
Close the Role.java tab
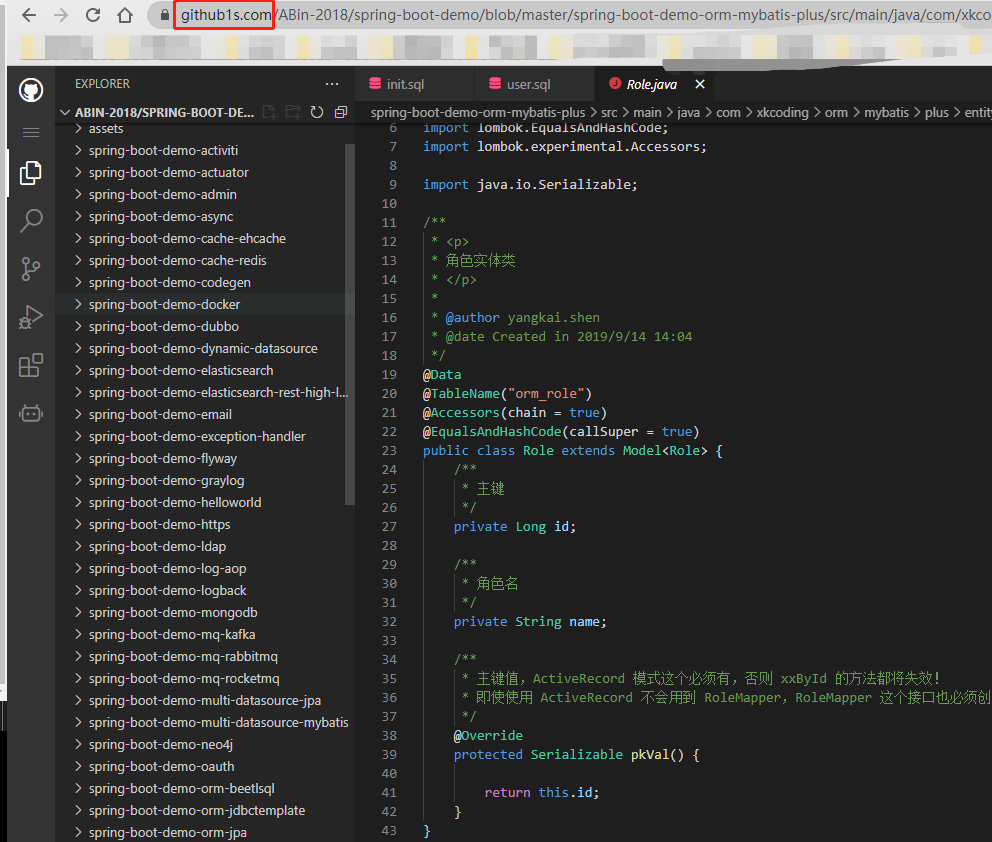click(700, 84)
